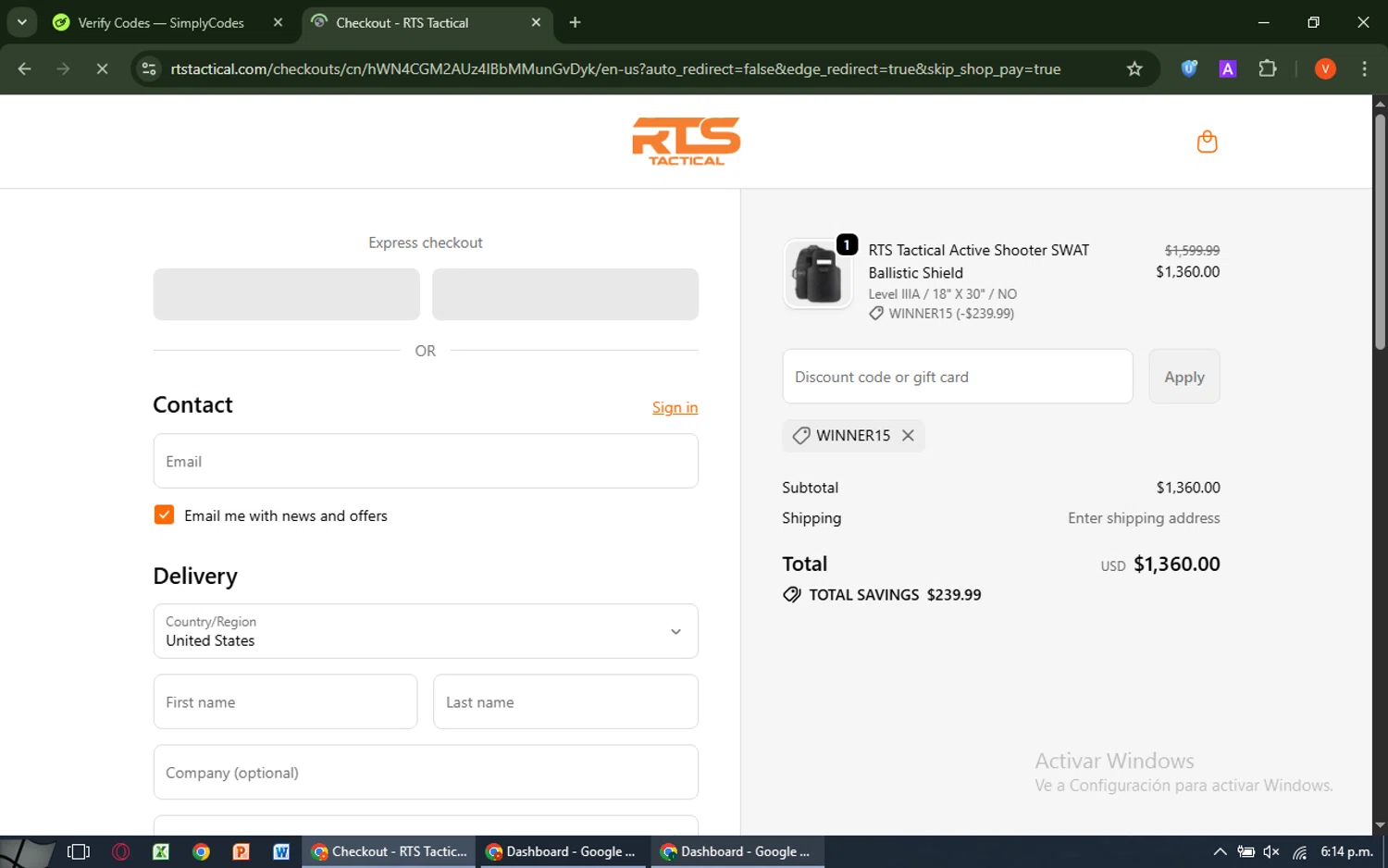Close the Checkout RTS Tactical tab
This screenshot has width=1388, height=868.
[x=536, y=22]
